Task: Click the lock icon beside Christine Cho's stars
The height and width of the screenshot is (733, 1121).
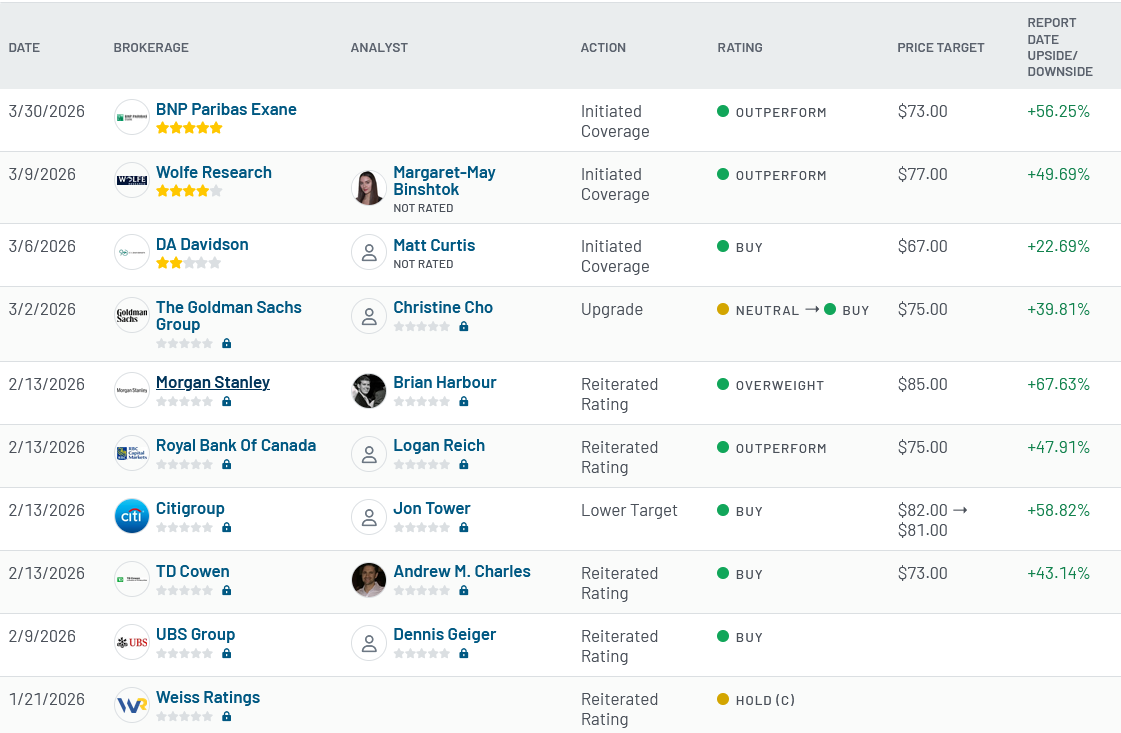Action: (x=464, y=326)
